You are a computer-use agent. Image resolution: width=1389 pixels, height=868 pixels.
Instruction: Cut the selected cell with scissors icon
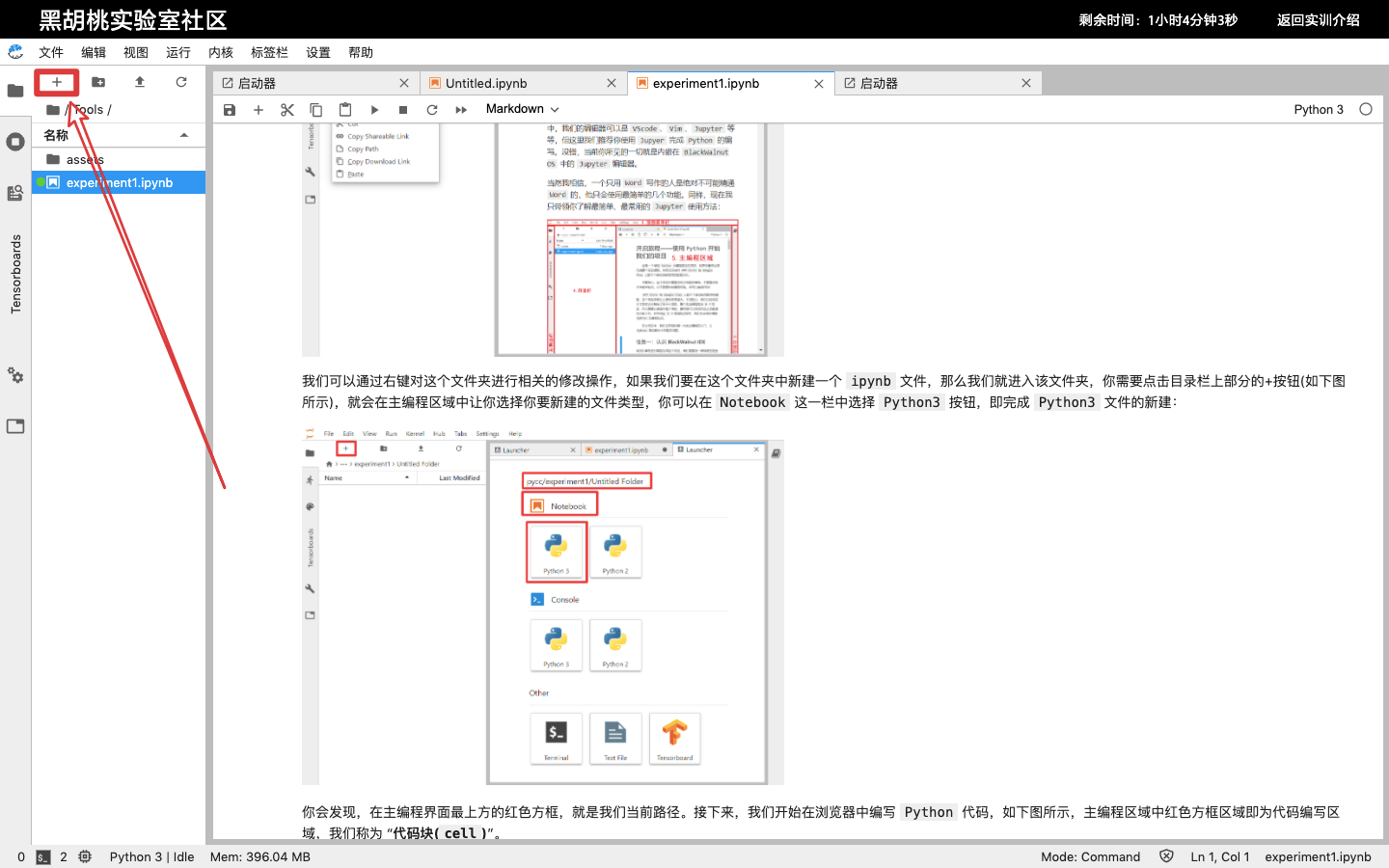[x=287, y=110]
